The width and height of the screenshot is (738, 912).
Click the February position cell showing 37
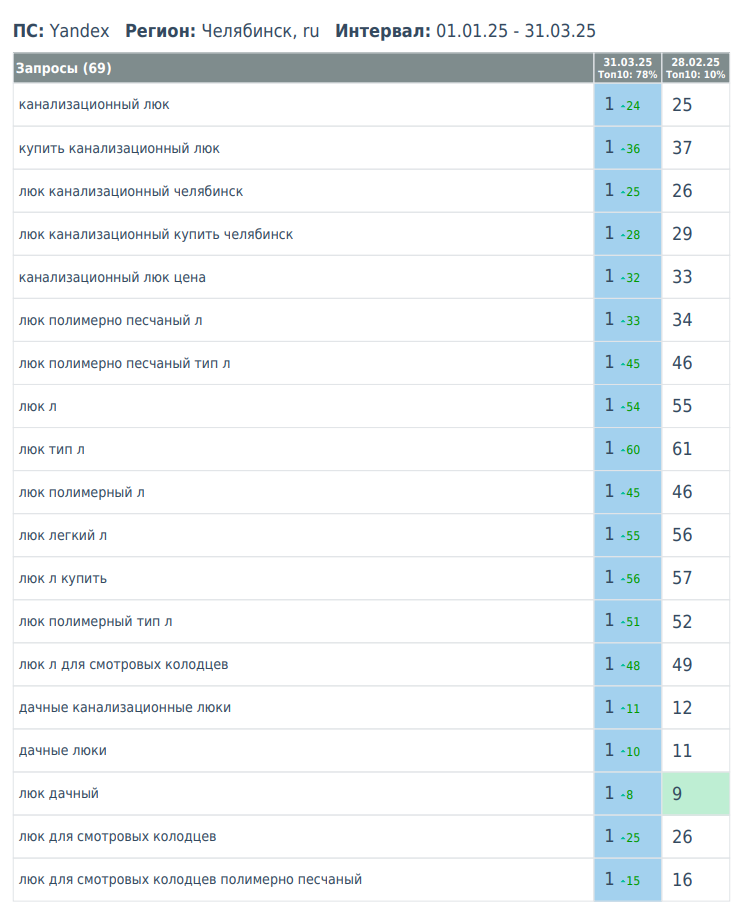pyautogui.click(x=695, y=148)
